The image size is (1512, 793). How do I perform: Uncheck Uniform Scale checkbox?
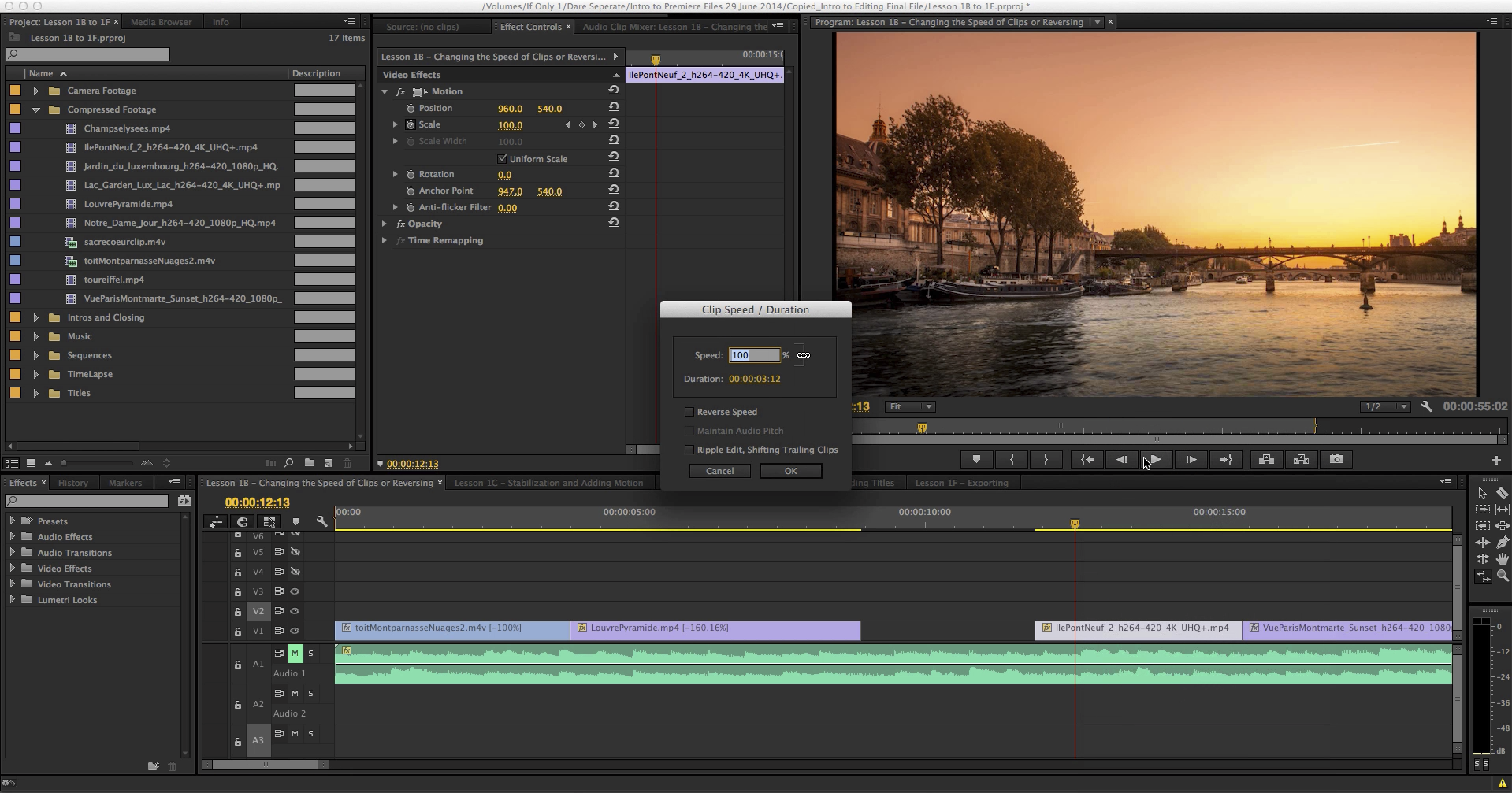pyautogui.click(x=503, y=158)
